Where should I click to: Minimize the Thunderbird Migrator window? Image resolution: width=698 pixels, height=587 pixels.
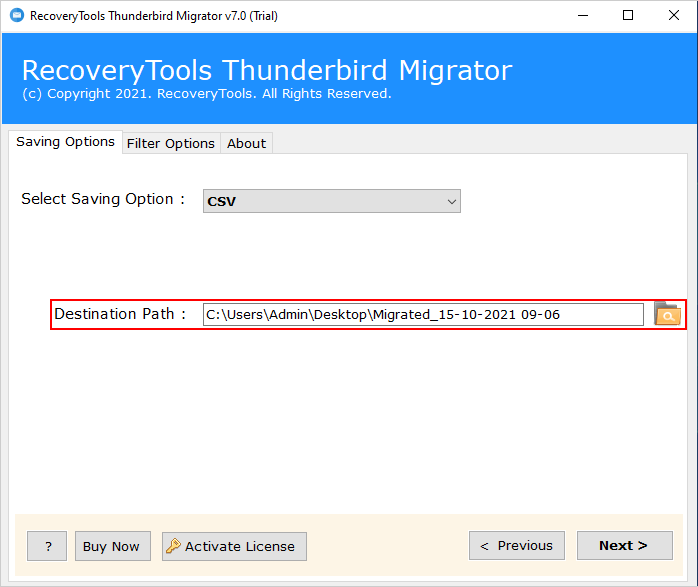click(x=583, y=16)
